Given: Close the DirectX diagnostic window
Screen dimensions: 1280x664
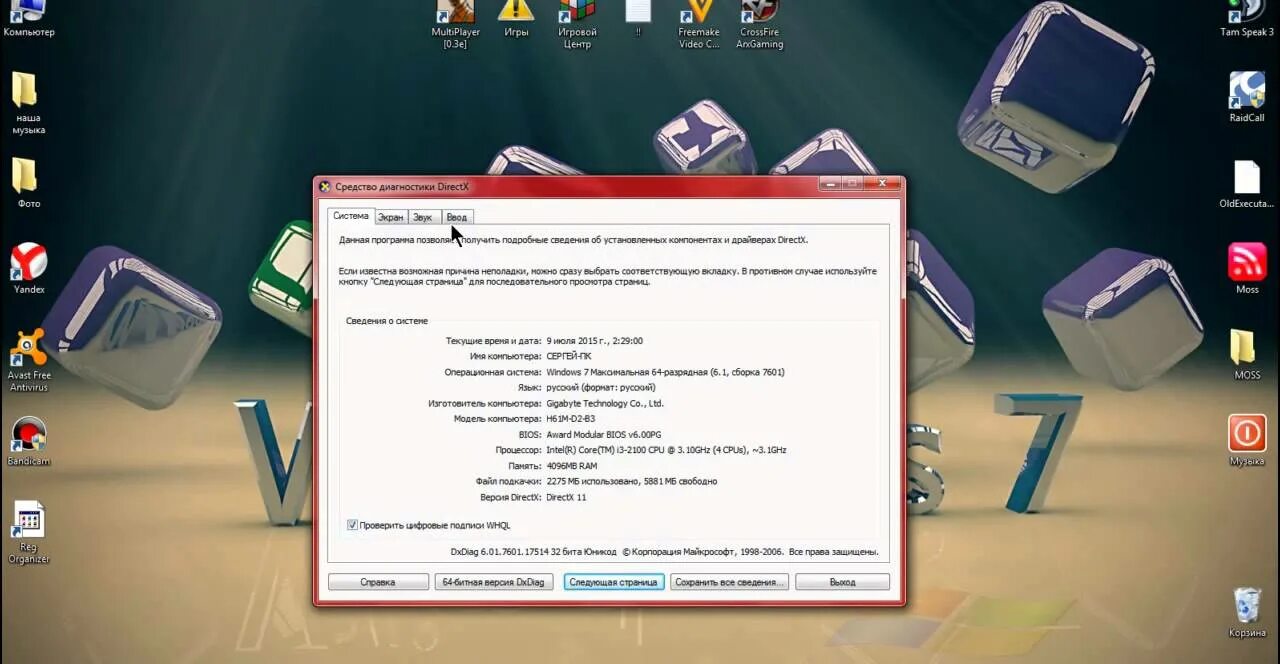Looking at the screenshot, I should click(881, 184).
